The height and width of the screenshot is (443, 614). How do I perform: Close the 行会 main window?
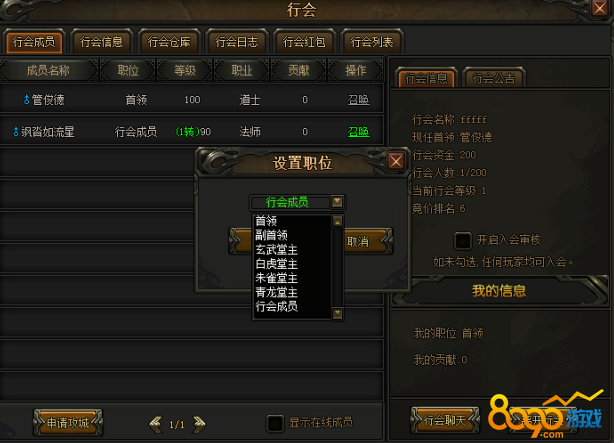click(600, 8)
